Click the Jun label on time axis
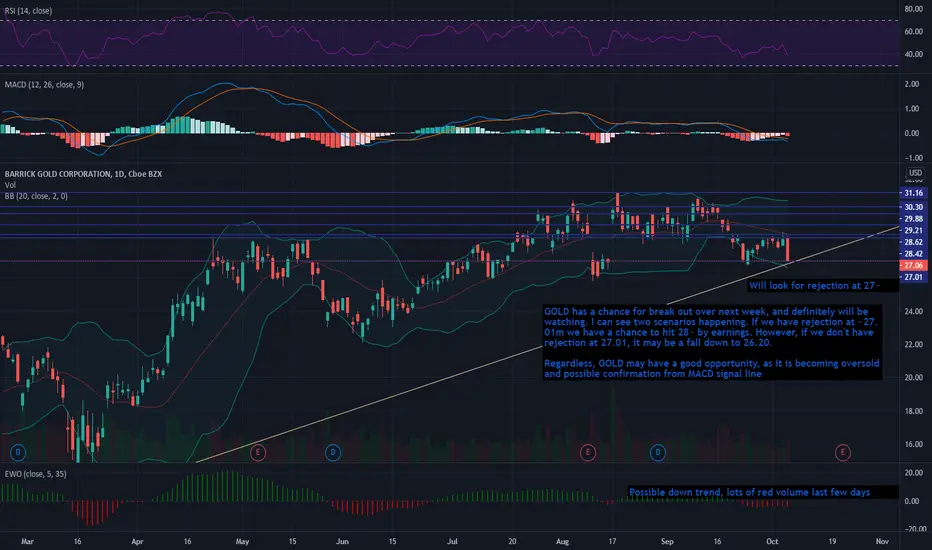 342,542
